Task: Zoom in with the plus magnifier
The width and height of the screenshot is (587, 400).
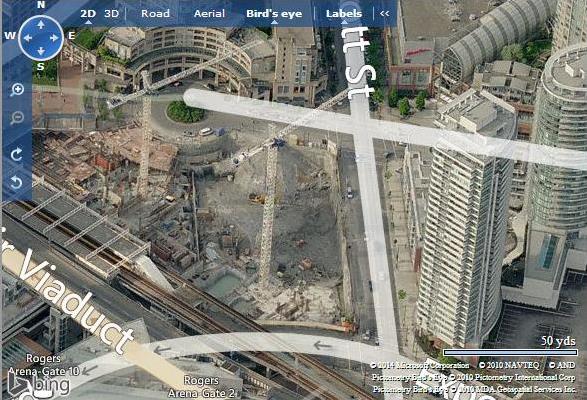Action: pos(17,90)
